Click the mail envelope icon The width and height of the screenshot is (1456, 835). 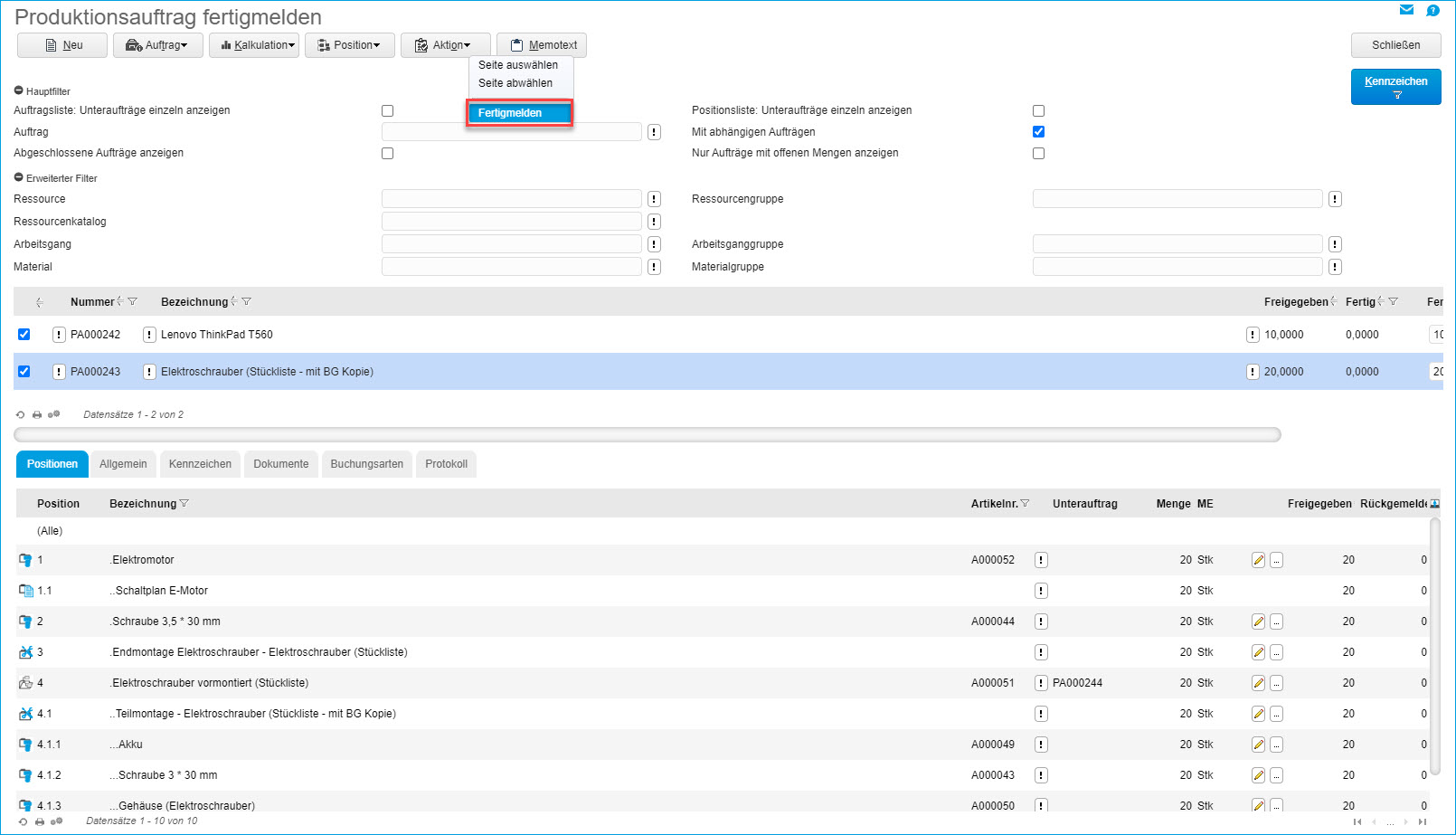pos(1406,10)
